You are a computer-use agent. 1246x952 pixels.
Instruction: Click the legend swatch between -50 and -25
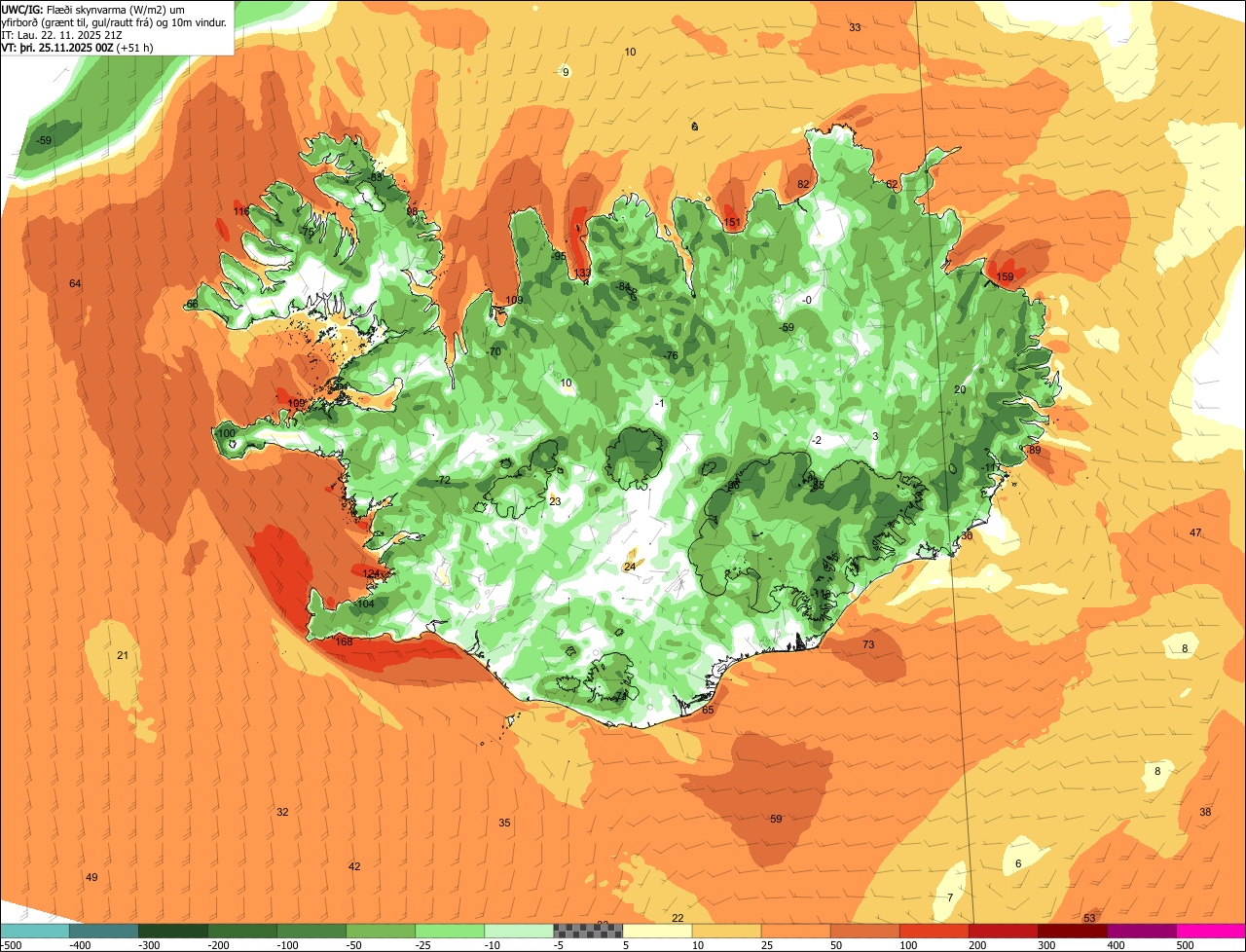[381, 931]
